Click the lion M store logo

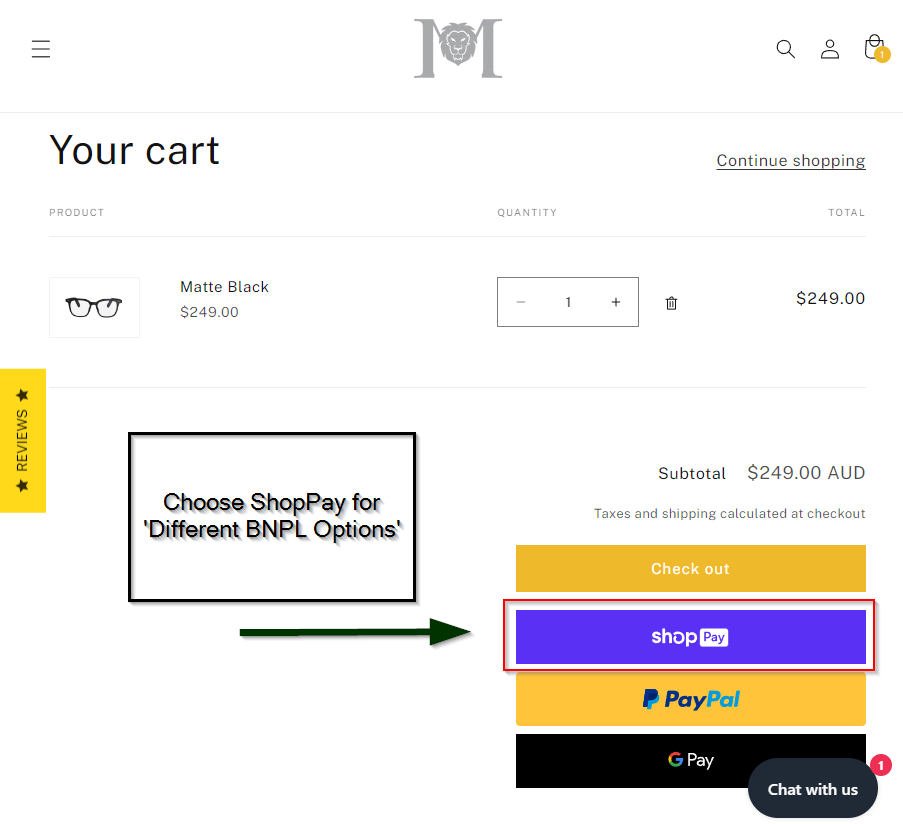pyautogui.click(x=458, y=48)
